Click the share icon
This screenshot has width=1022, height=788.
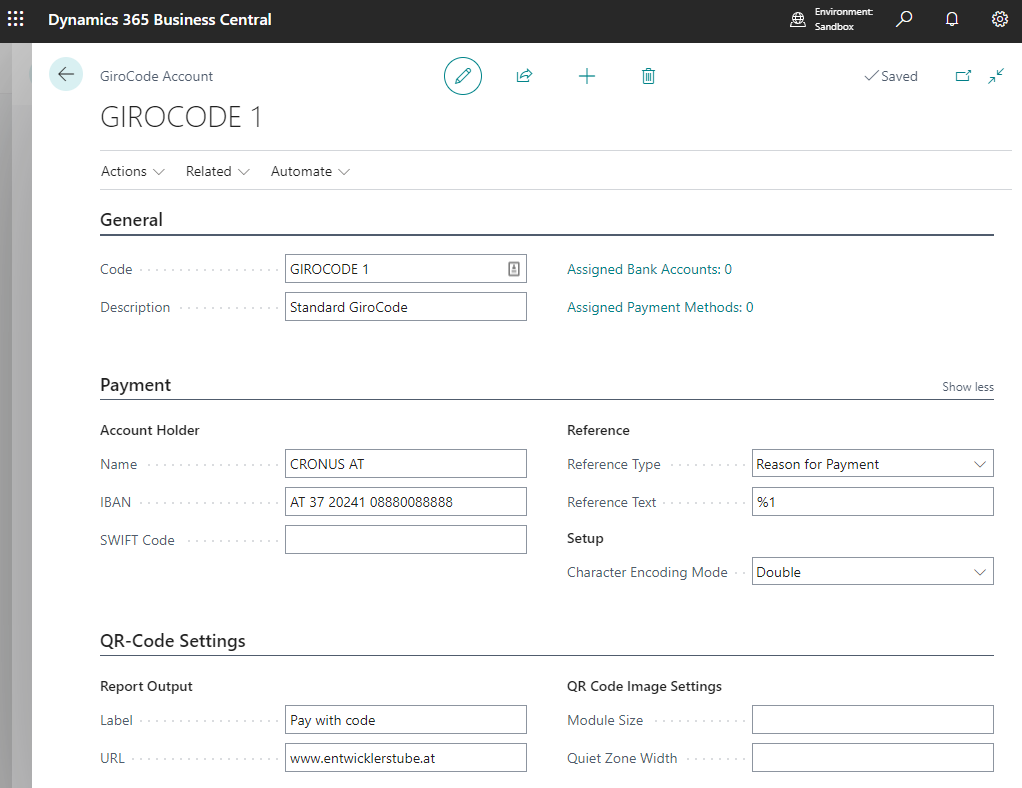(524, 76)
